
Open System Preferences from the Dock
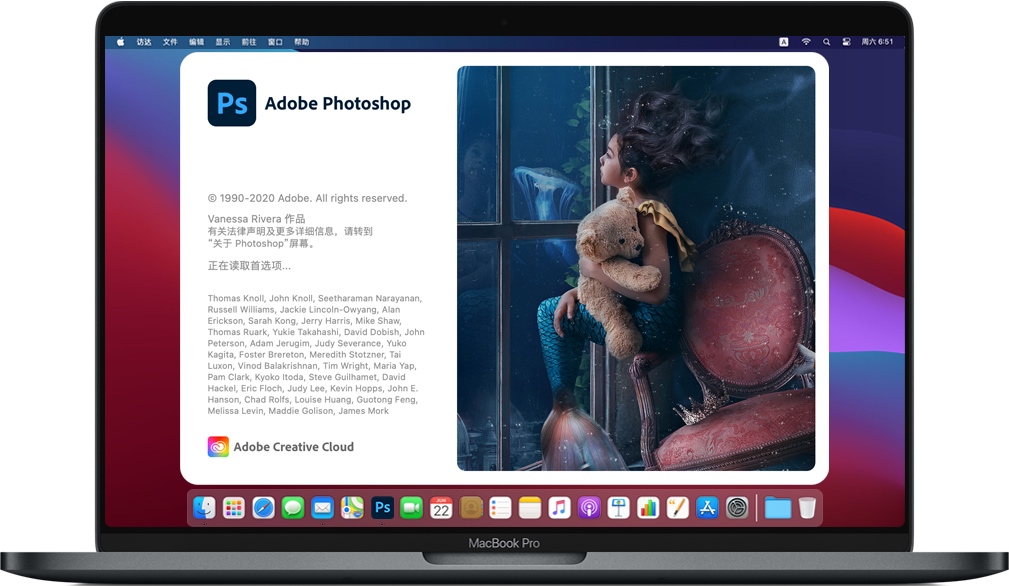[x=736, y=507]
